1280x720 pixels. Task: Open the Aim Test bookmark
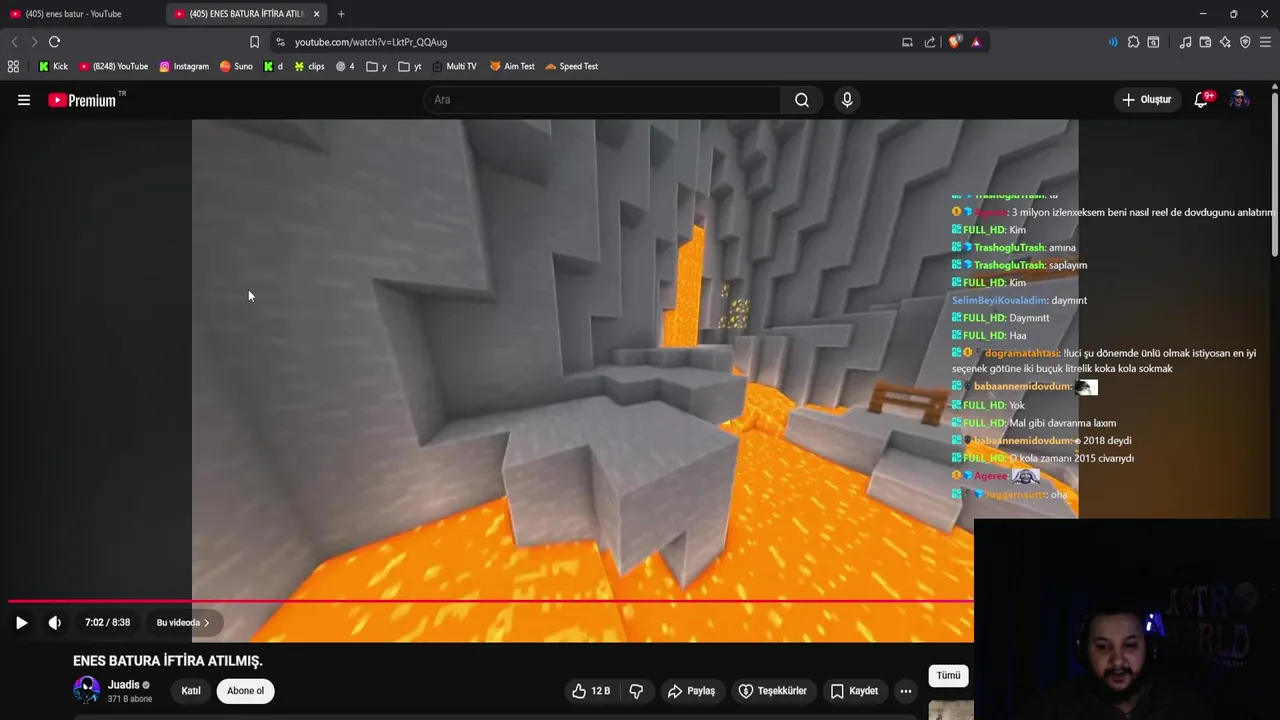(x=512, y=67)
